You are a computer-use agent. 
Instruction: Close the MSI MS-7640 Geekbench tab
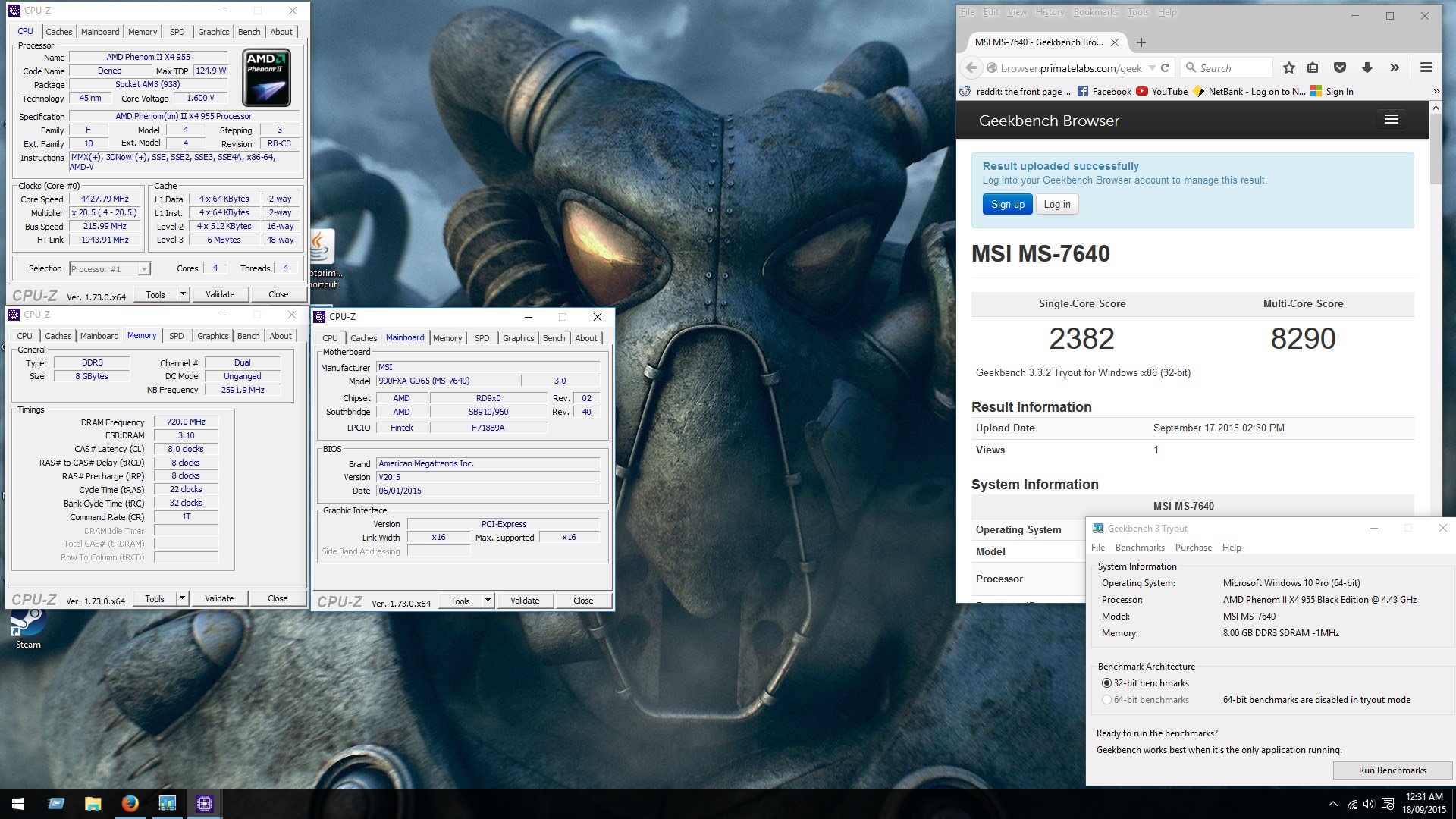pos(1115,42)
